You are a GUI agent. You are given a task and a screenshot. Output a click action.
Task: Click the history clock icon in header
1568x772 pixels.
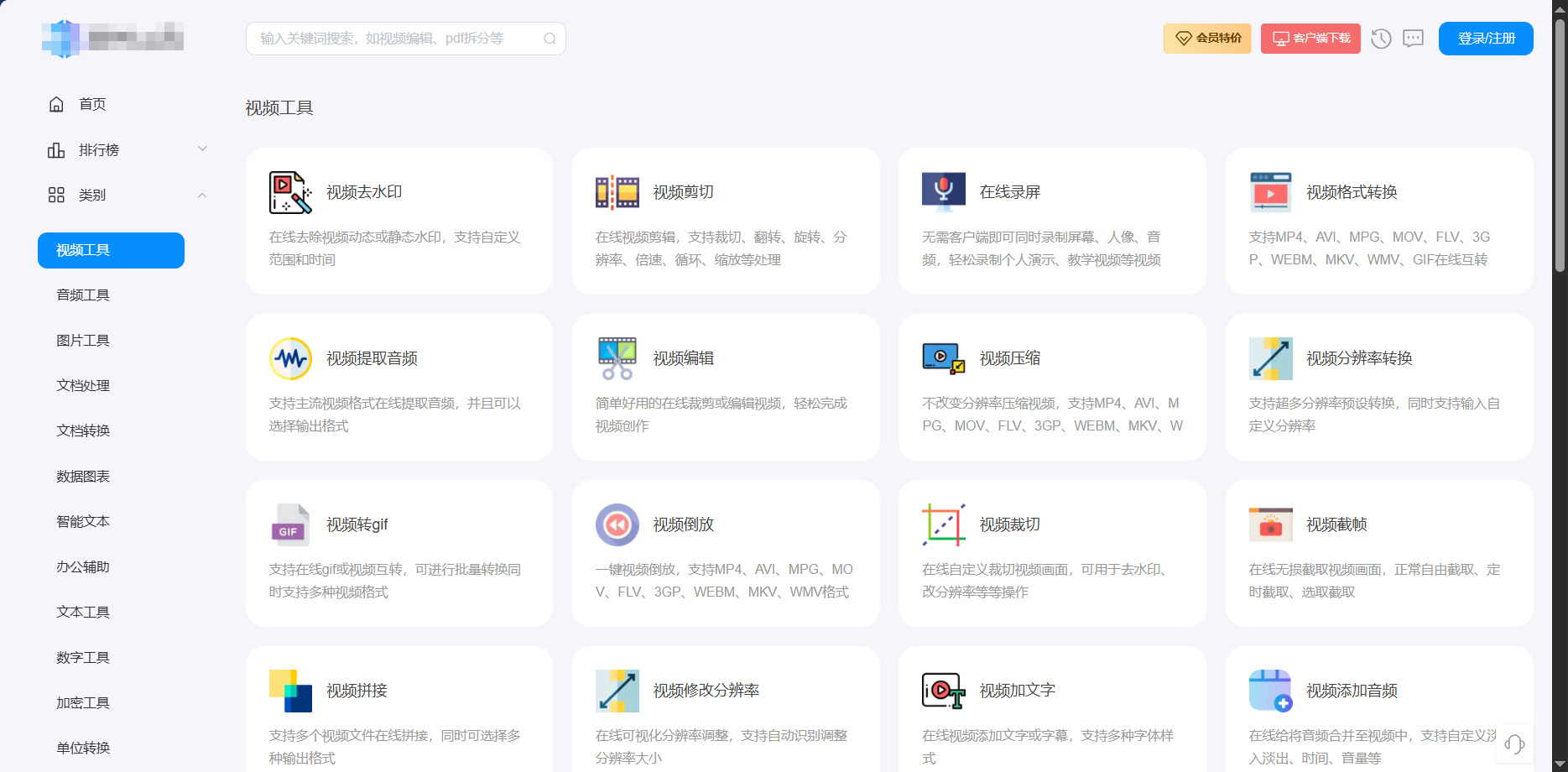pos(1381,39)
